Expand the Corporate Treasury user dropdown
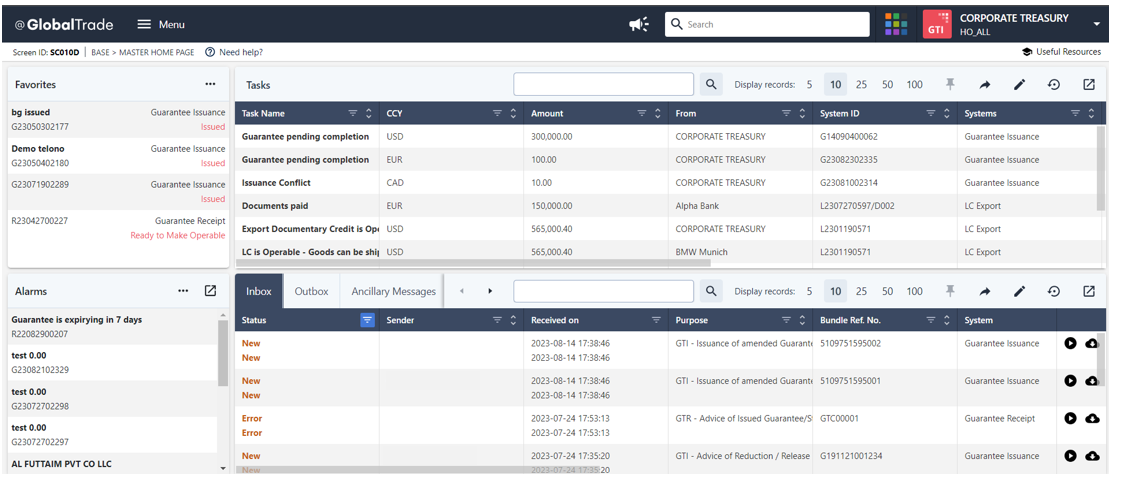The image size is (1121, 480). click(1097, 24)
